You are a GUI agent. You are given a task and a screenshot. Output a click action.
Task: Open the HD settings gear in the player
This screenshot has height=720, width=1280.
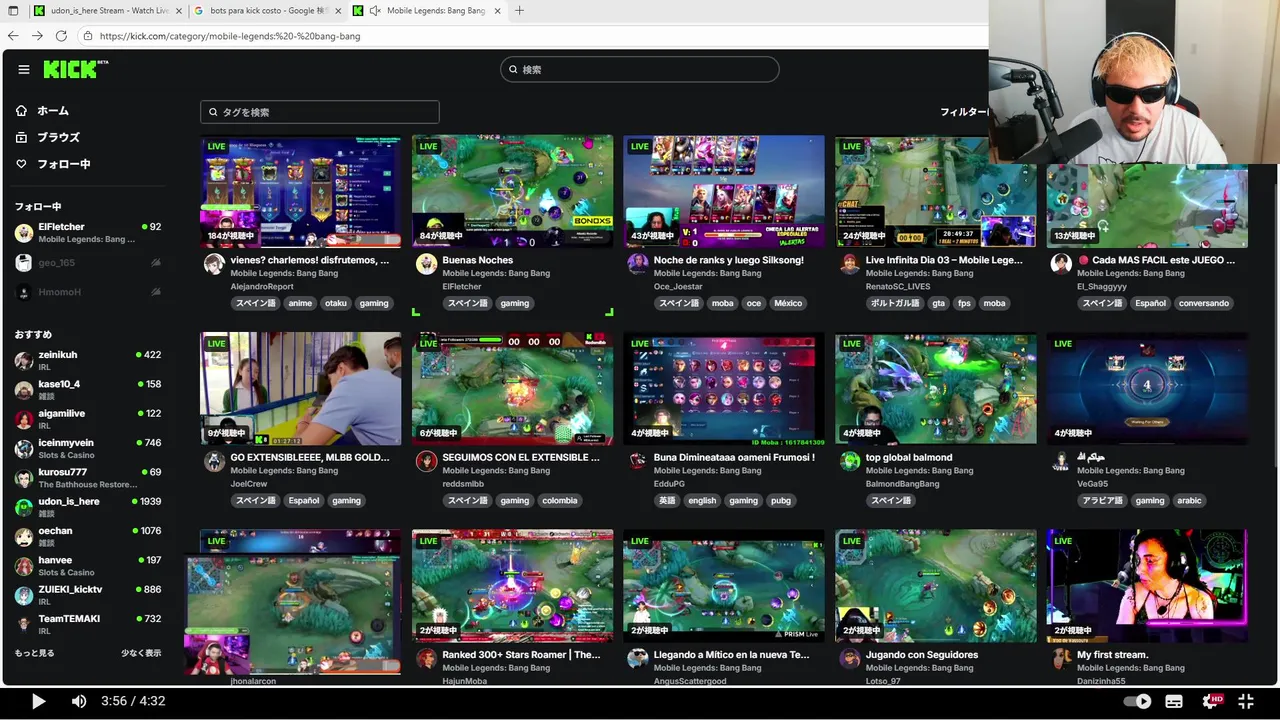coord(1211,701)
